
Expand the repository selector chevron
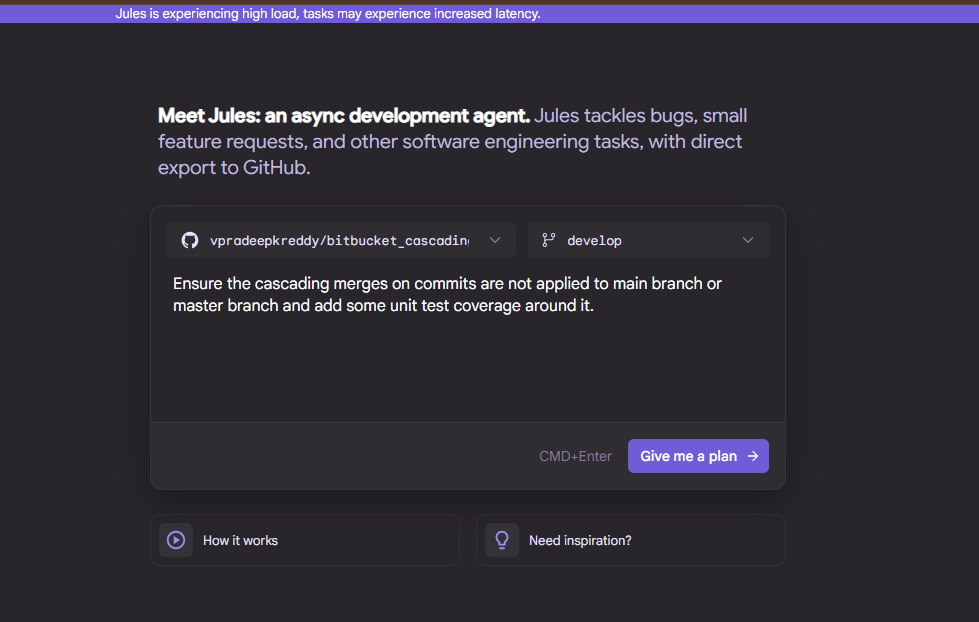[495, 241]
